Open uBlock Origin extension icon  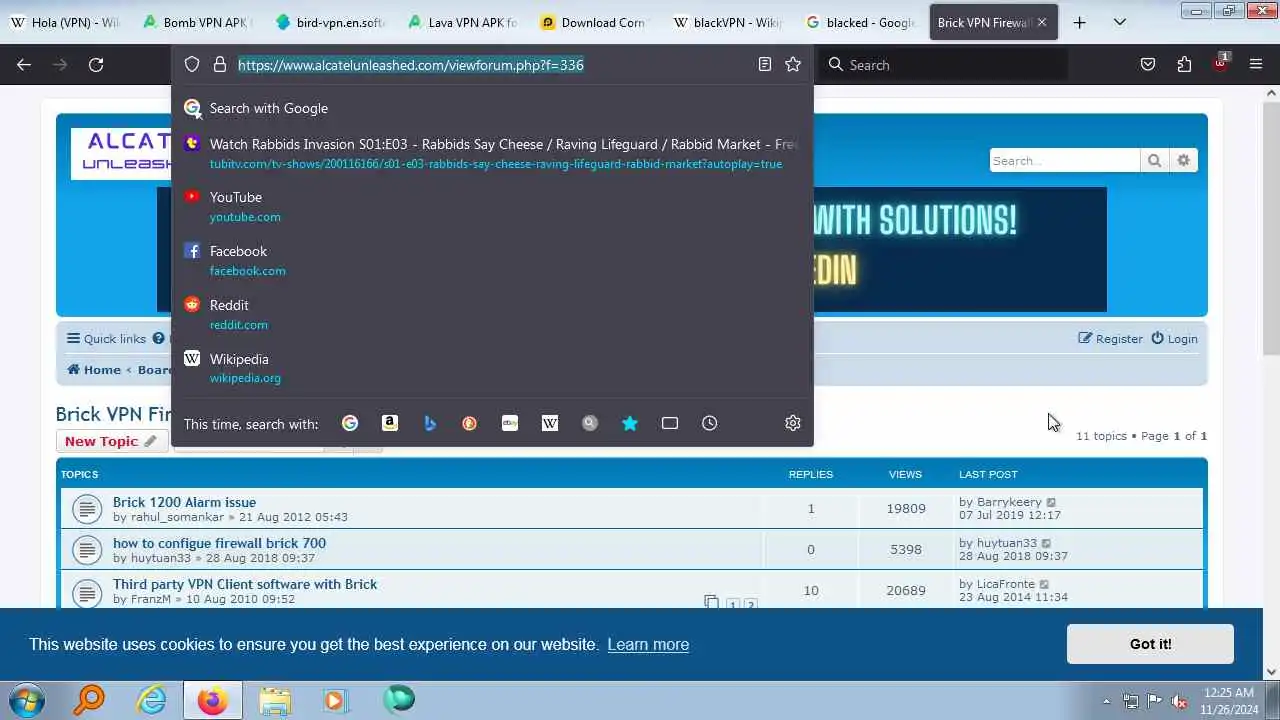pyautogui.click(x=1220, y=63)
